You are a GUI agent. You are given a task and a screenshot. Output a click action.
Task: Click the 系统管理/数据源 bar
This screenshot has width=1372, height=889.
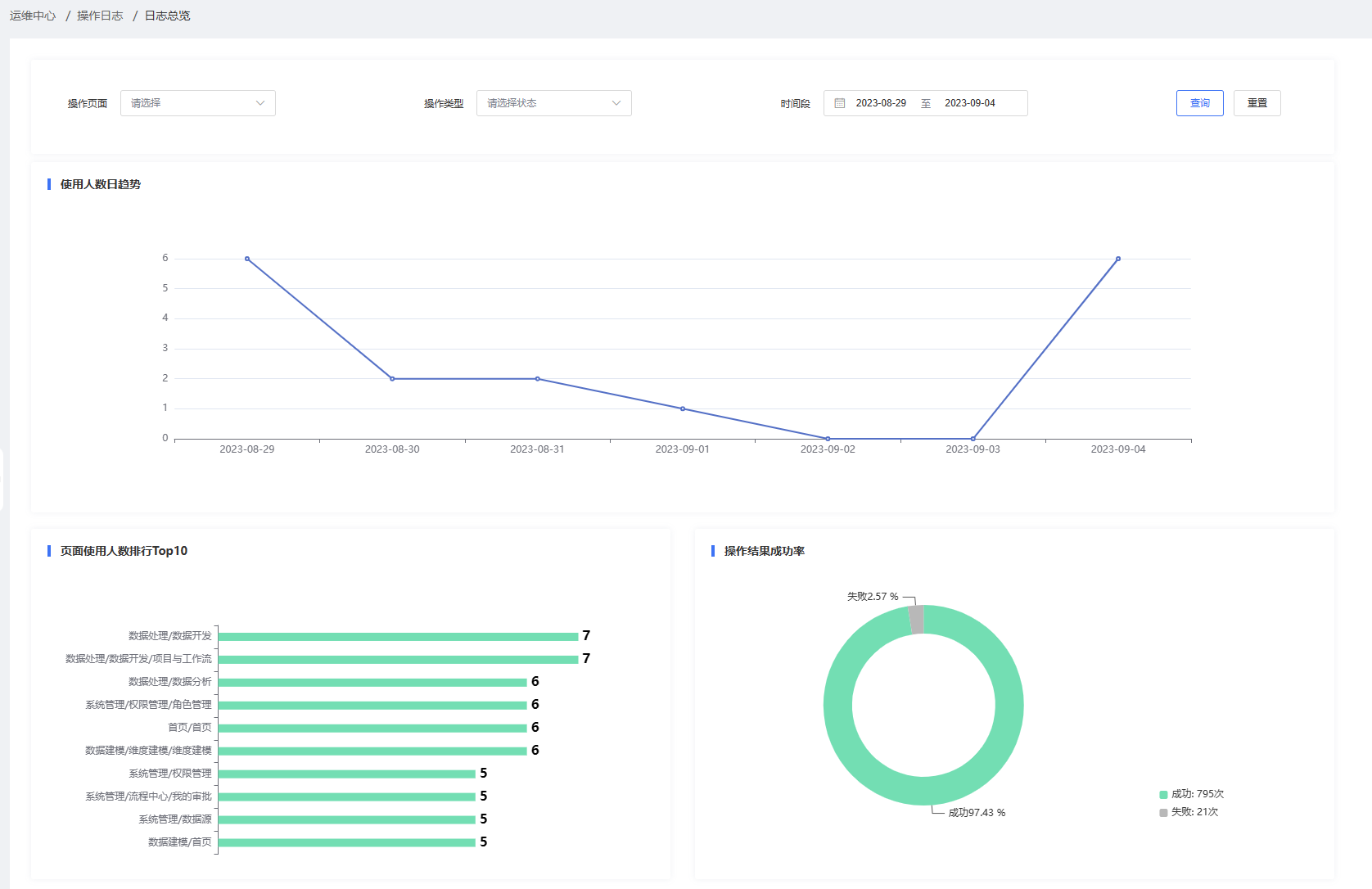[x=347, y=820]
